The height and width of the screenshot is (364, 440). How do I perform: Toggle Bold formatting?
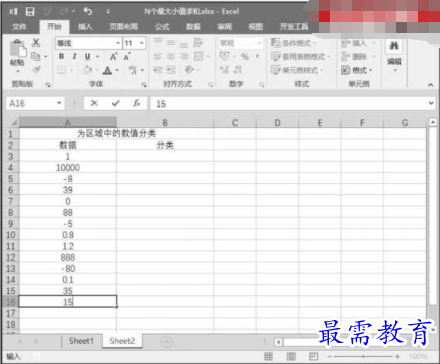tap(61, 56)
